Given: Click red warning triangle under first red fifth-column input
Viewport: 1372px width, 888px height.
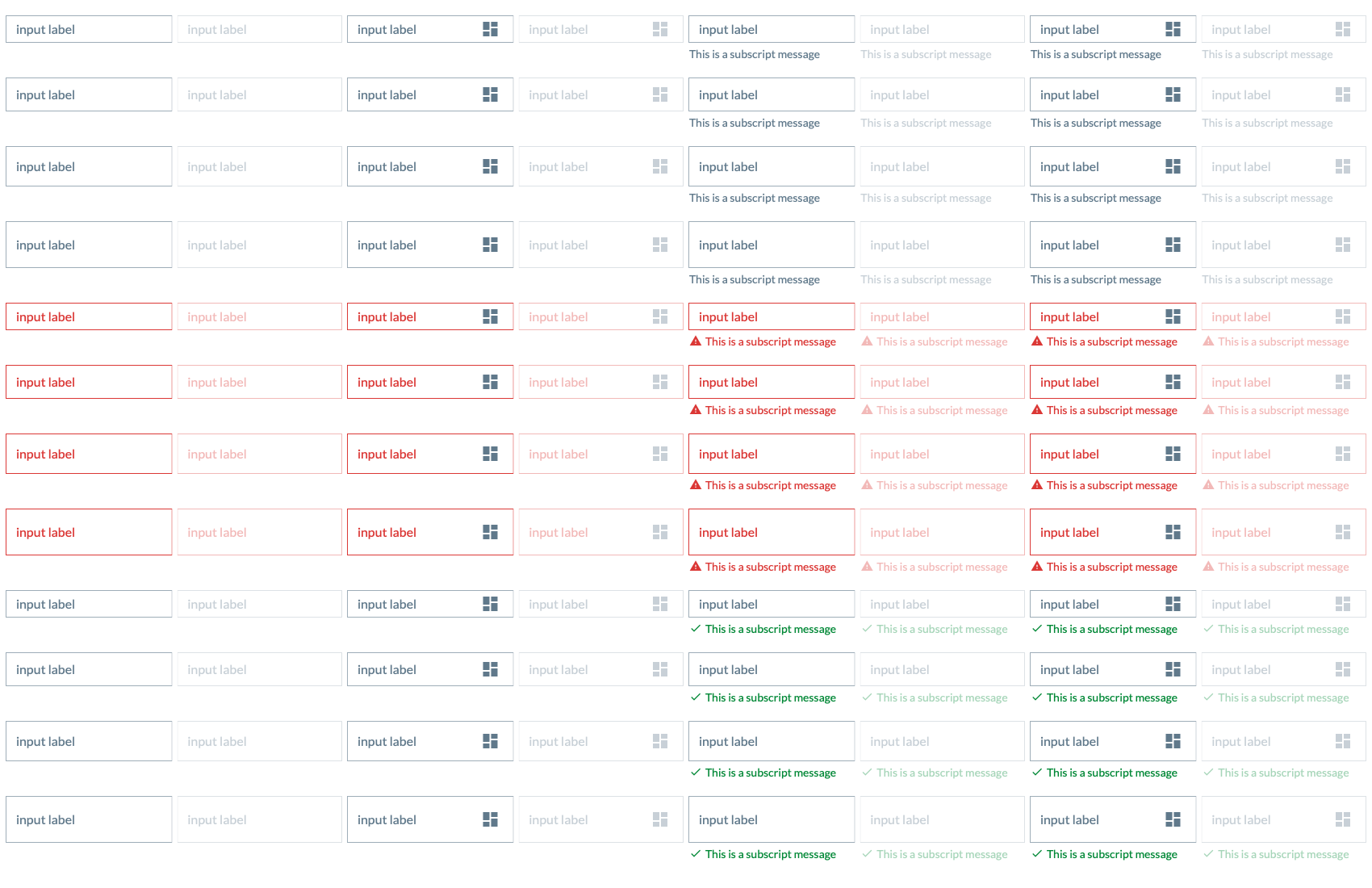Looking at the screenshot, I should 696,341.
